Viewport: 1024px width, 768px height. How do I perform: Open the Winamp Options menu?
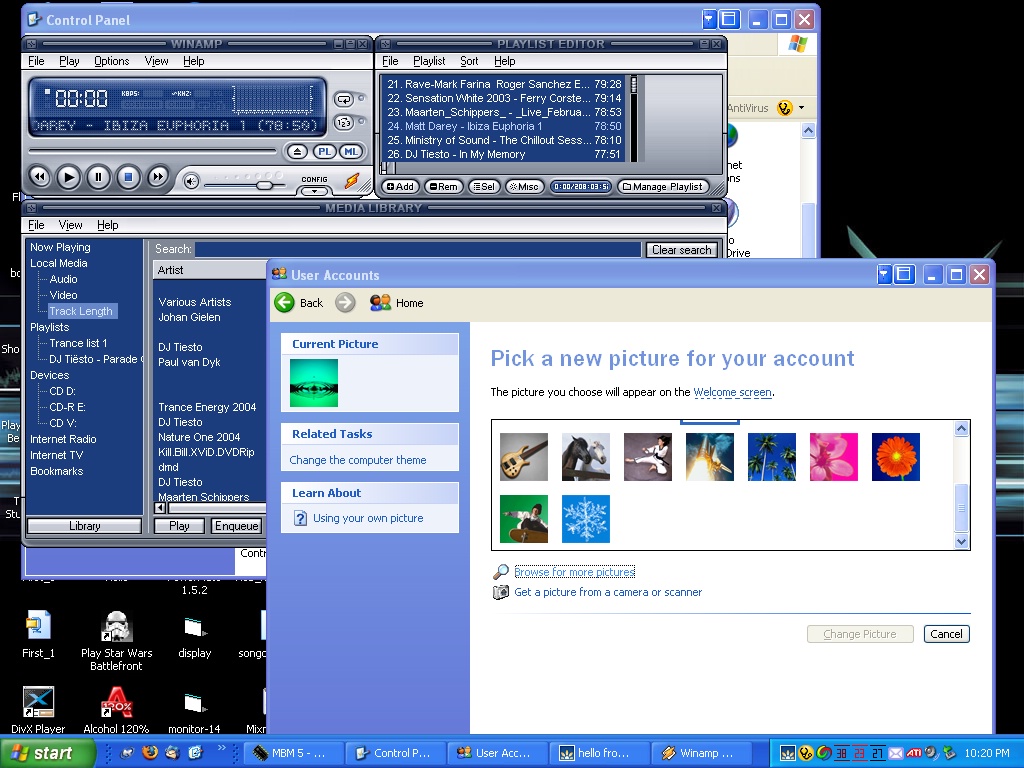112,61
